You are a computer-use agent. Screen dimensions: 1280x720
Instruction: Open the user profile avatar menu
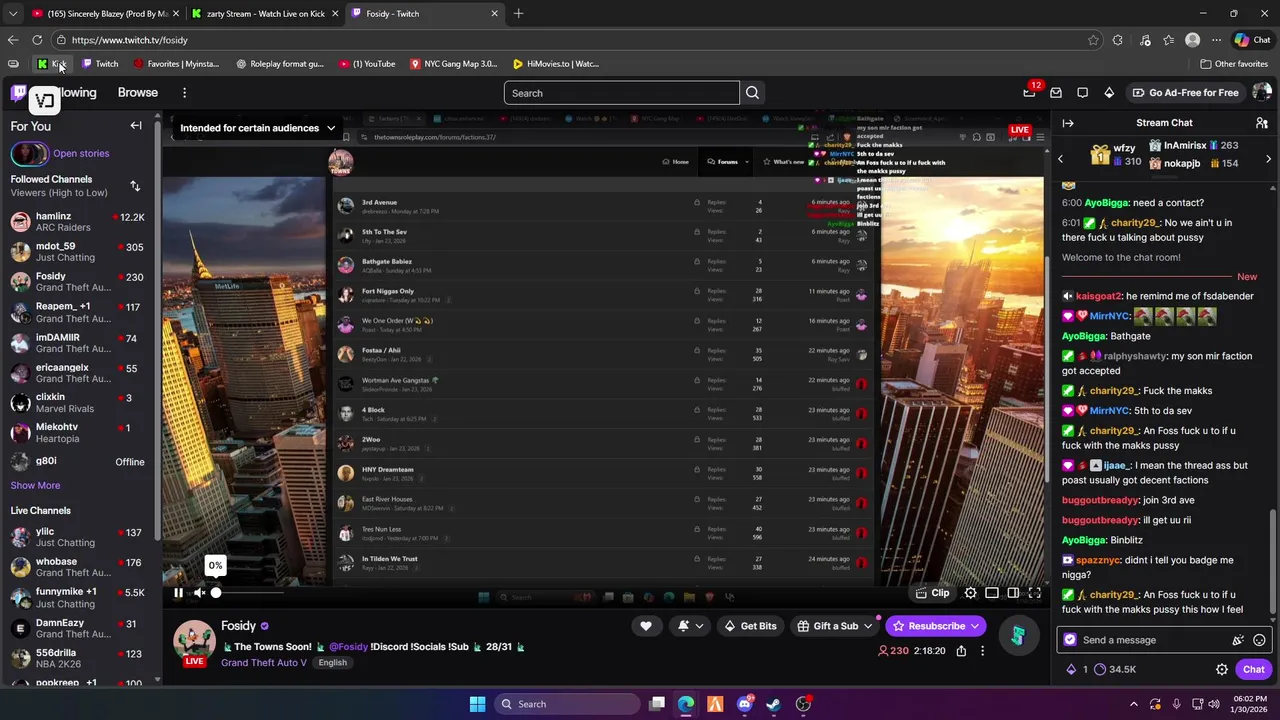tap(1261, 93)
